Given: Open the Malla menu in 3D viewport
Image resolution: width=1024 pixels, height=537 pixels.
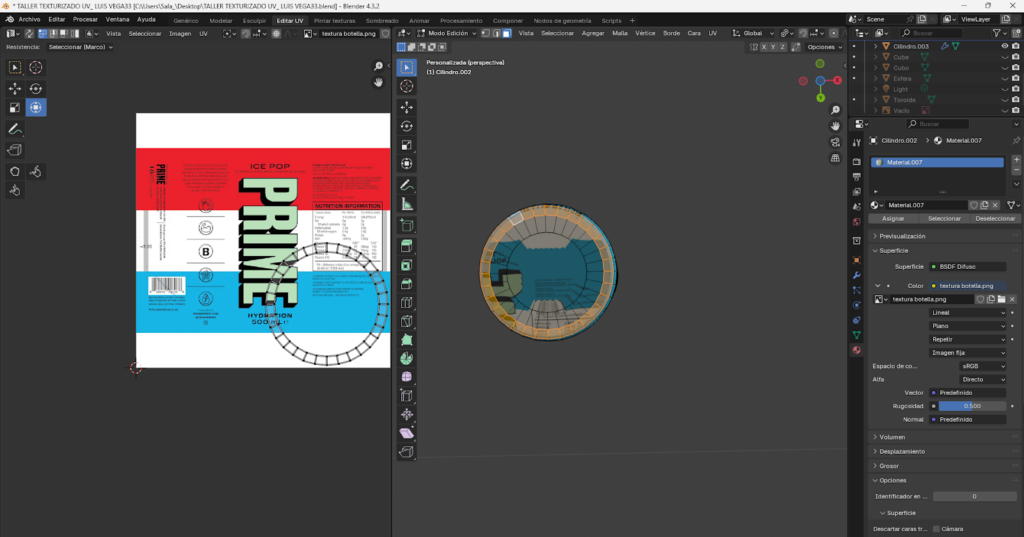Looking at the screenshot, I should (x=620, y=33).
